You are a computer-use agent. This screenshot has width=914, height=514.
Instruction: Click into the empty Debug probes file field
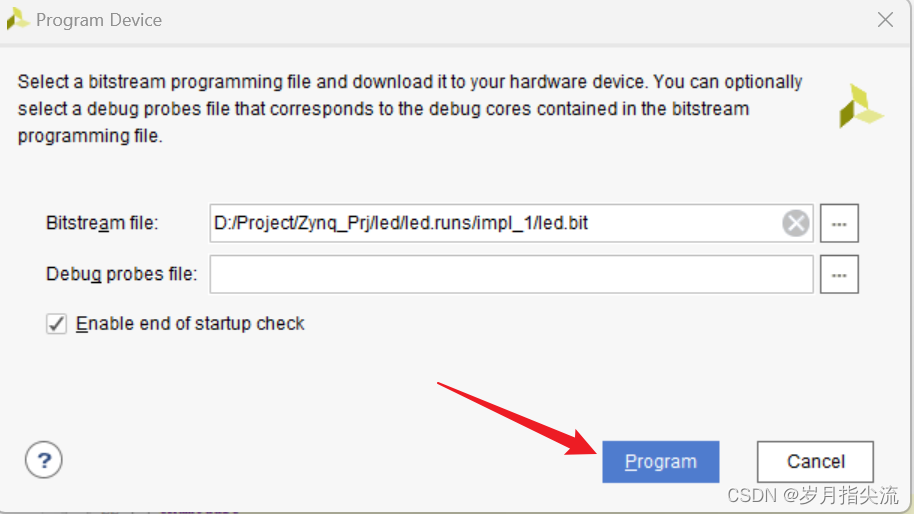(510, 274)
